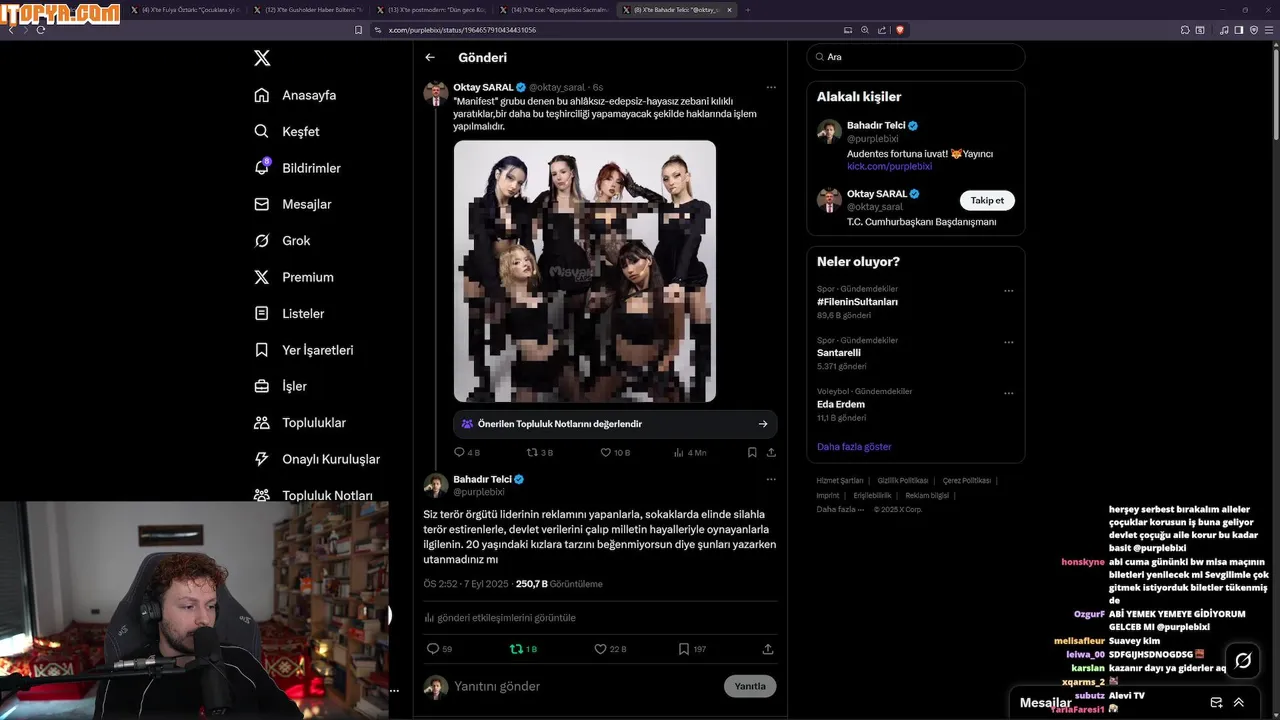Open more menu on Bahadır Telci's post
The image size is (1280, 720).
pos(771,479)
